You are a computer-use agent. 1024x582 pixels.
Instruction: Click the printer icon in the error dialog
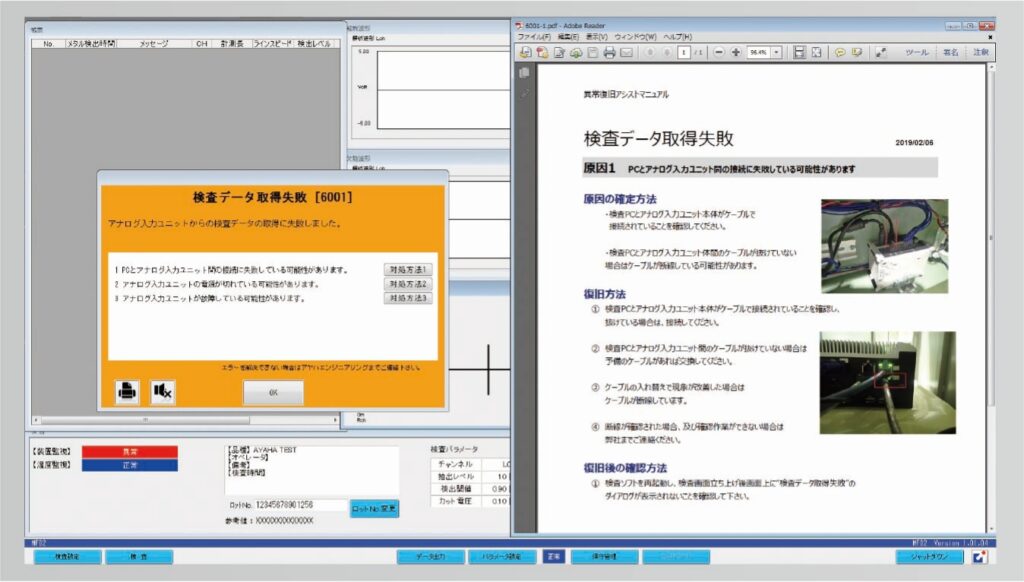[x=126, y=392]
